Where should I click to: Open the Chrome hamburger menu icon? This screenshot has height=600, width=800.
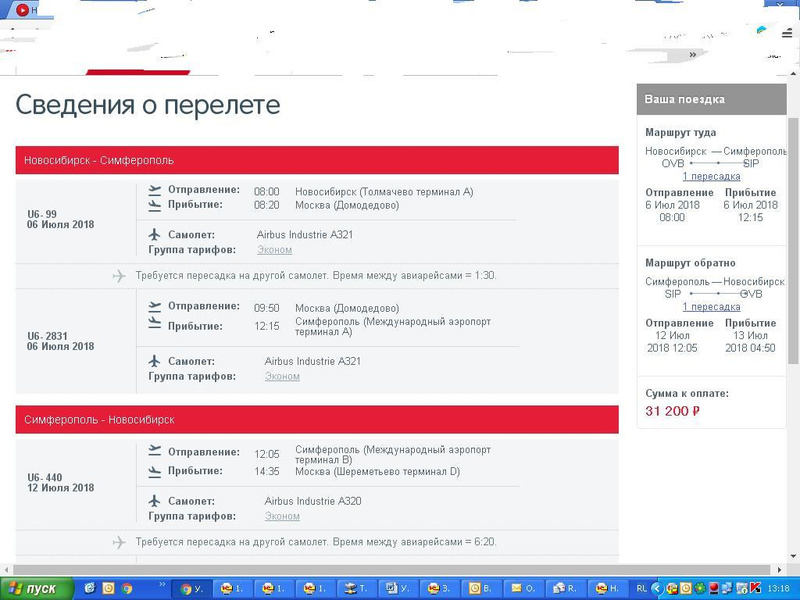click(787, 33)
